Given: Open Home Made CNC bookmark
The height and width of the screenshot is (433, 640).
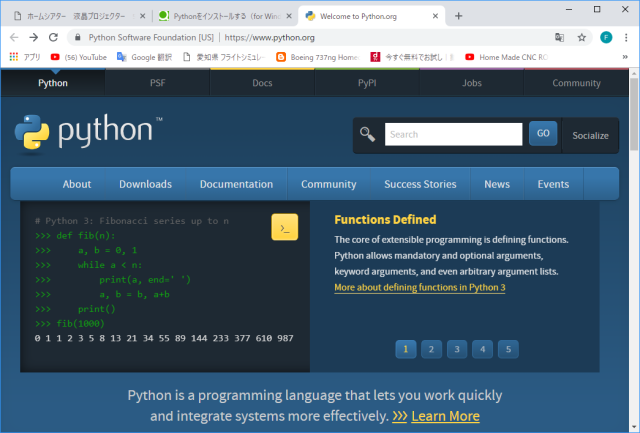Looking at the screenshot, I should click(507, 57).
